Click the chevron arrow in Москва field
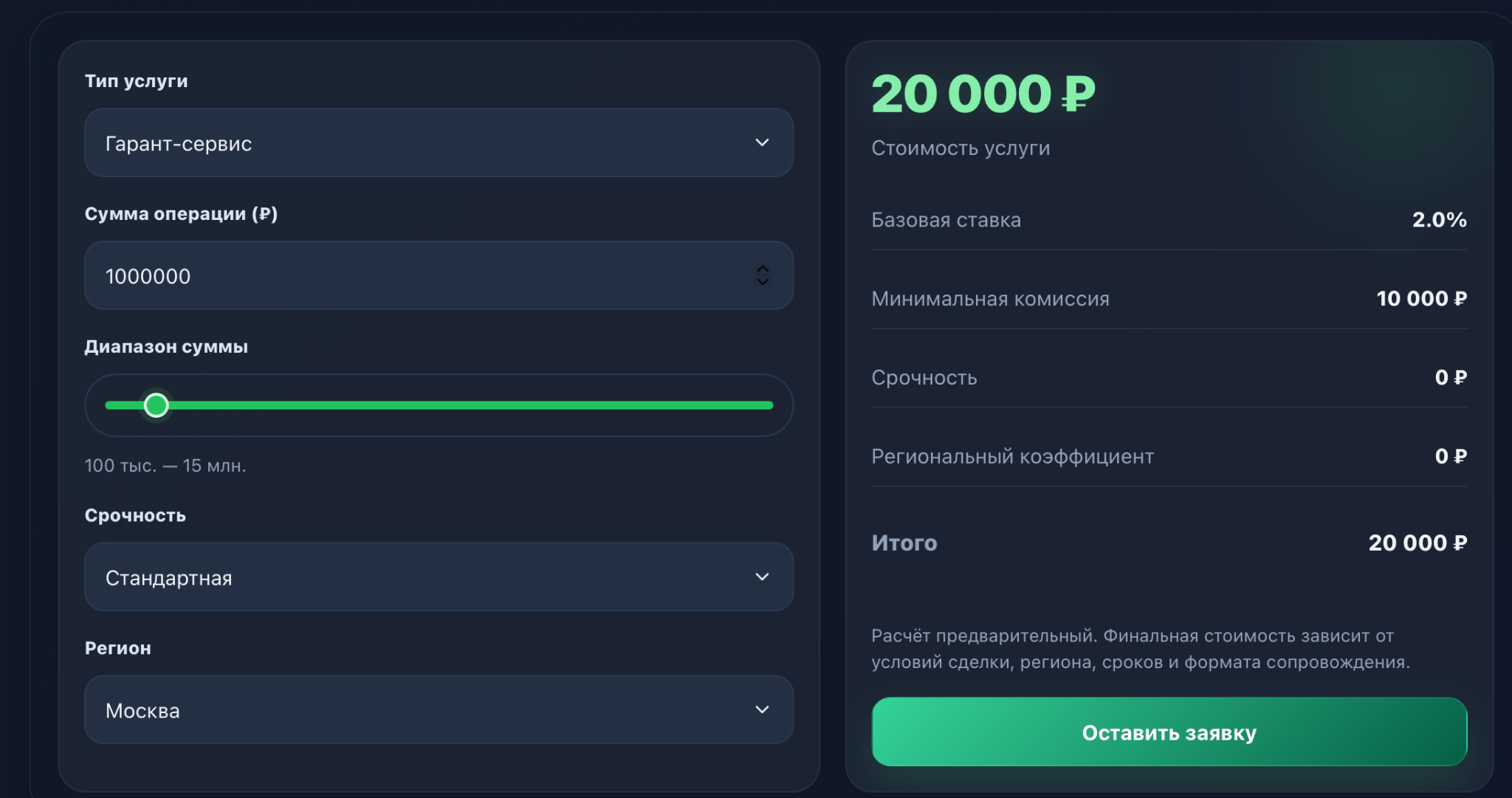 pyautogui.click(x=762, y=710)
